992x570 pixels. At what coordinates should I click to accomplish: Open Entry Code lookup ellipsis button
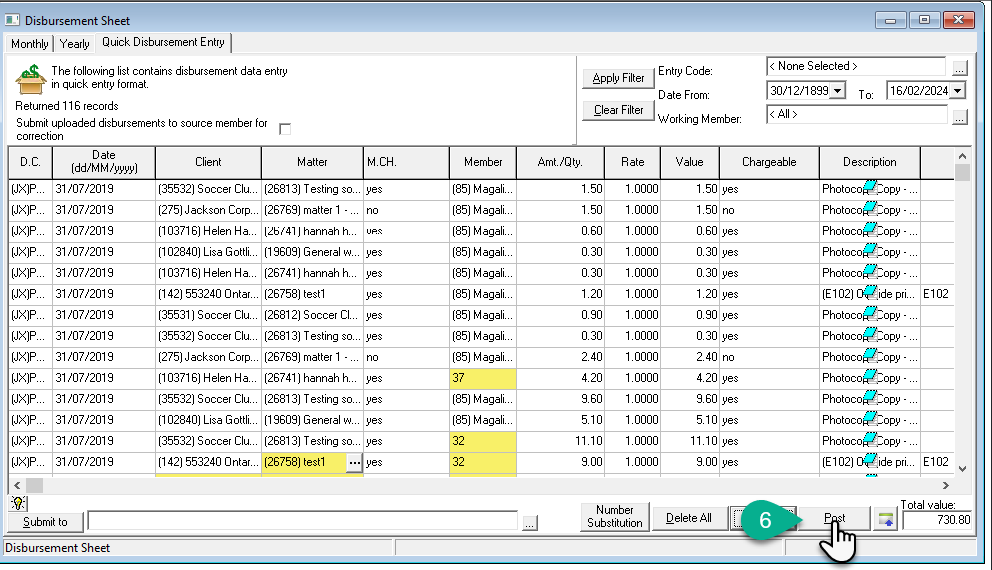[x=959, y=68]
